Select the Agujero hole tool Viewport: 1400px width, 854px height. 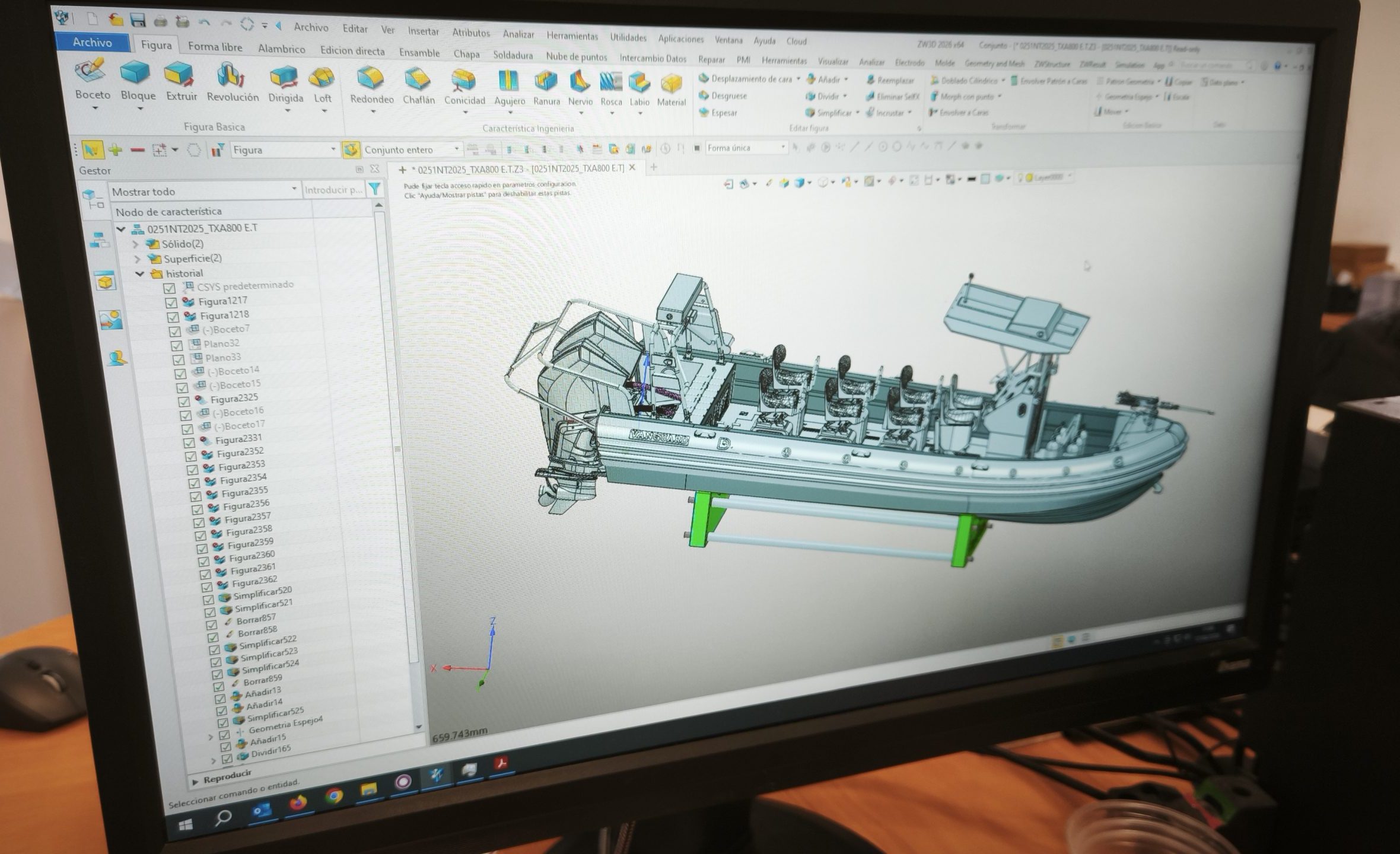(x=508, y=83)
